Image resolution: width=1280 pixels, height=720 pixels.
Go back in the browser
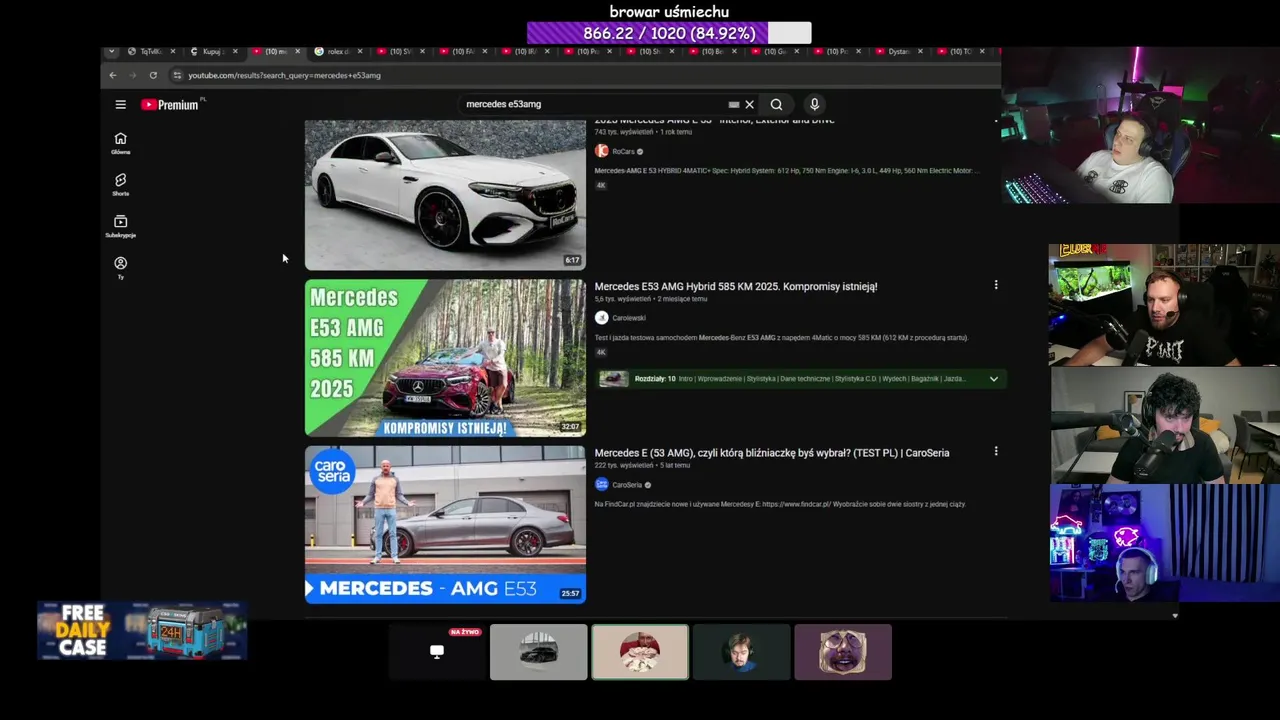pos(112,75)
